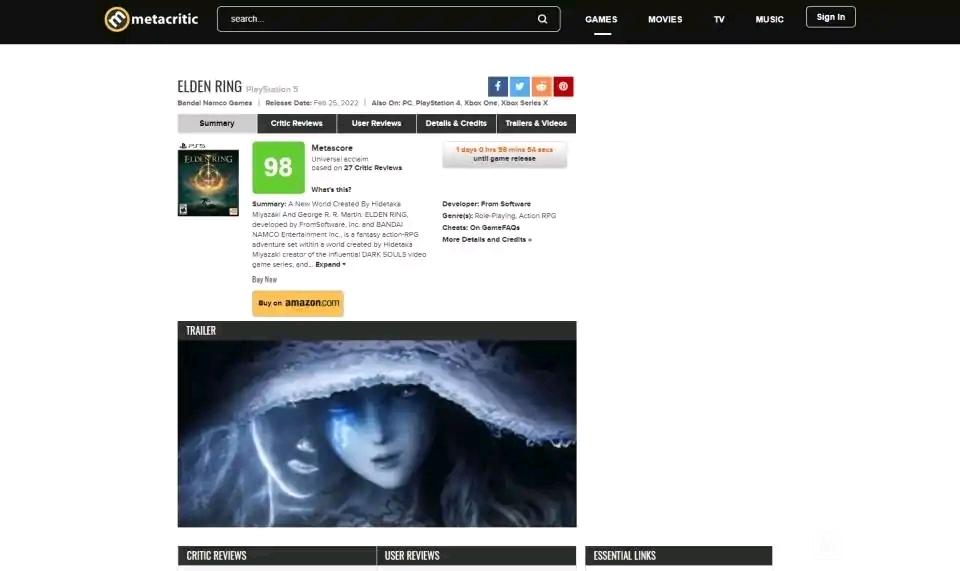Open the Trailers & Videos tab

pyautogui.click(x=536, y=123)
